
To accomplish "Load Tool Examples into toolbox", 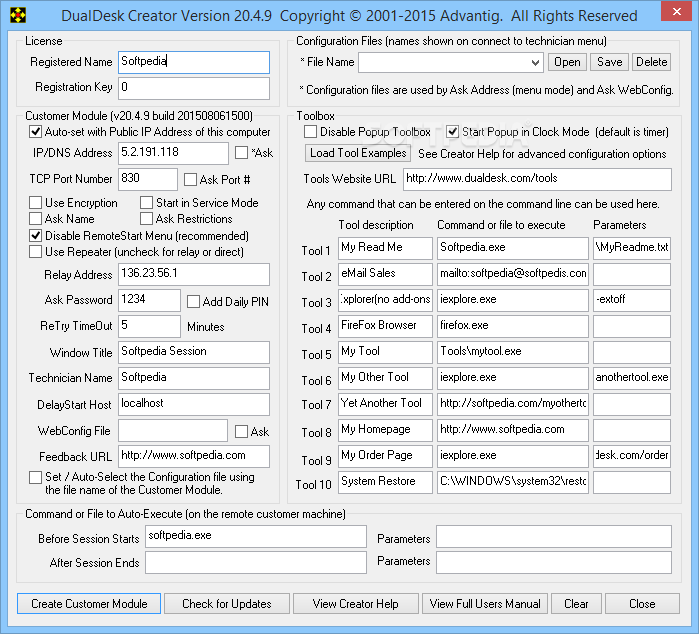I will 358,153.
